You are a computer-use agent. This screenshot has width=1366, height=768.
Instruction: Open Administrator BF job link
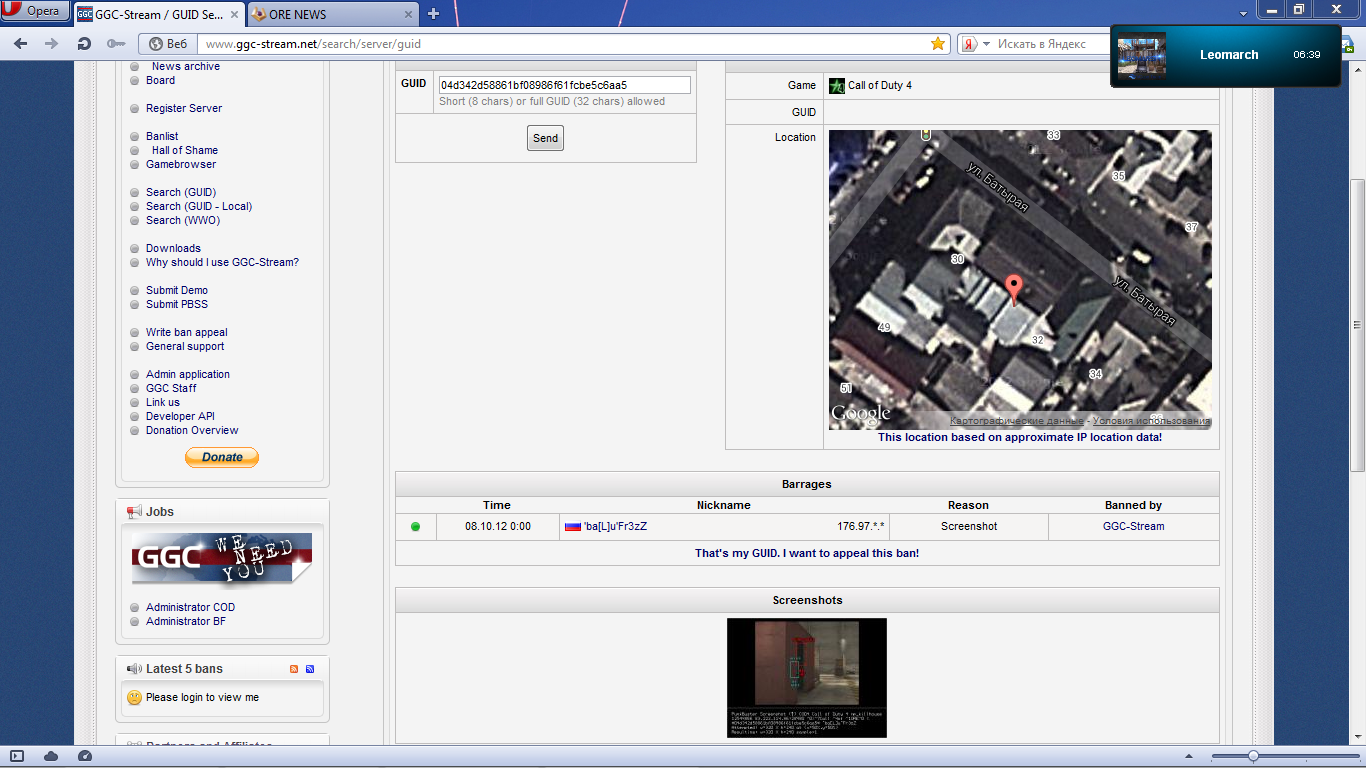pos(186,621)
